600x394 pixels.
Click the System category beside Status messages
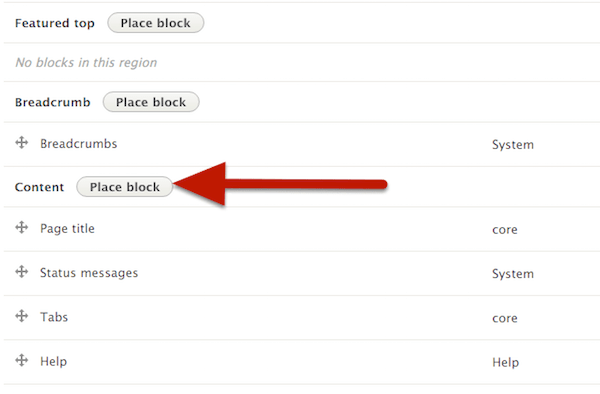[513, 274]
